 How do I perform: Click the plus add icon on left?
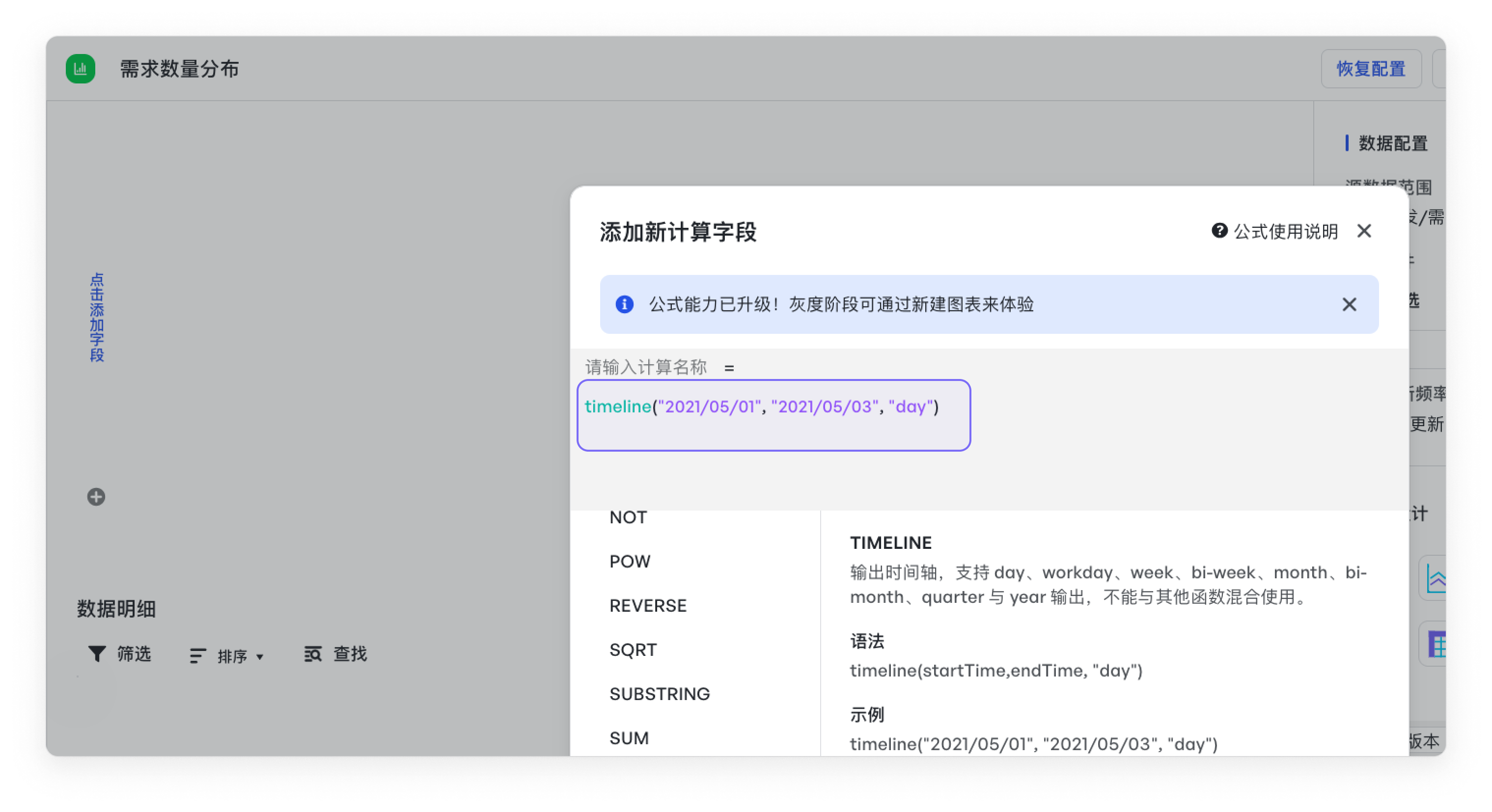pos(96,496)
